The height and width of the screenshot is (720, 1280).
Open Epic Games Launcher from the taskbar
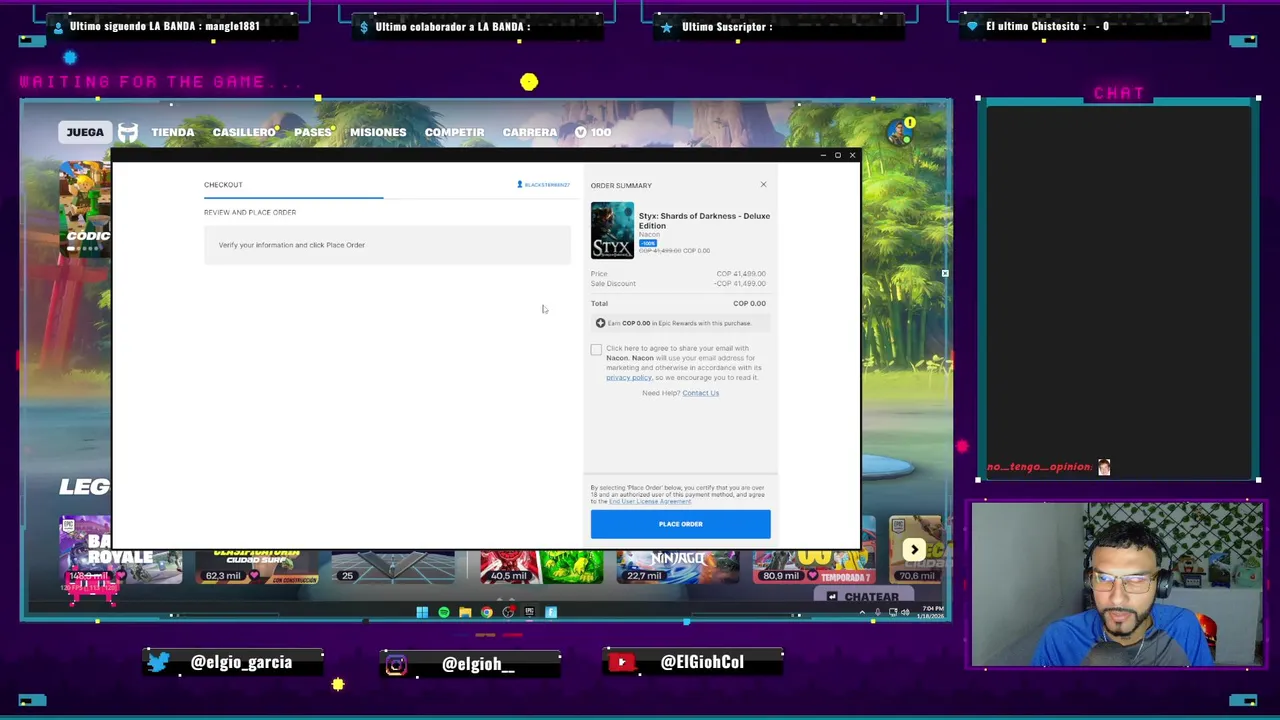[529, 612]
